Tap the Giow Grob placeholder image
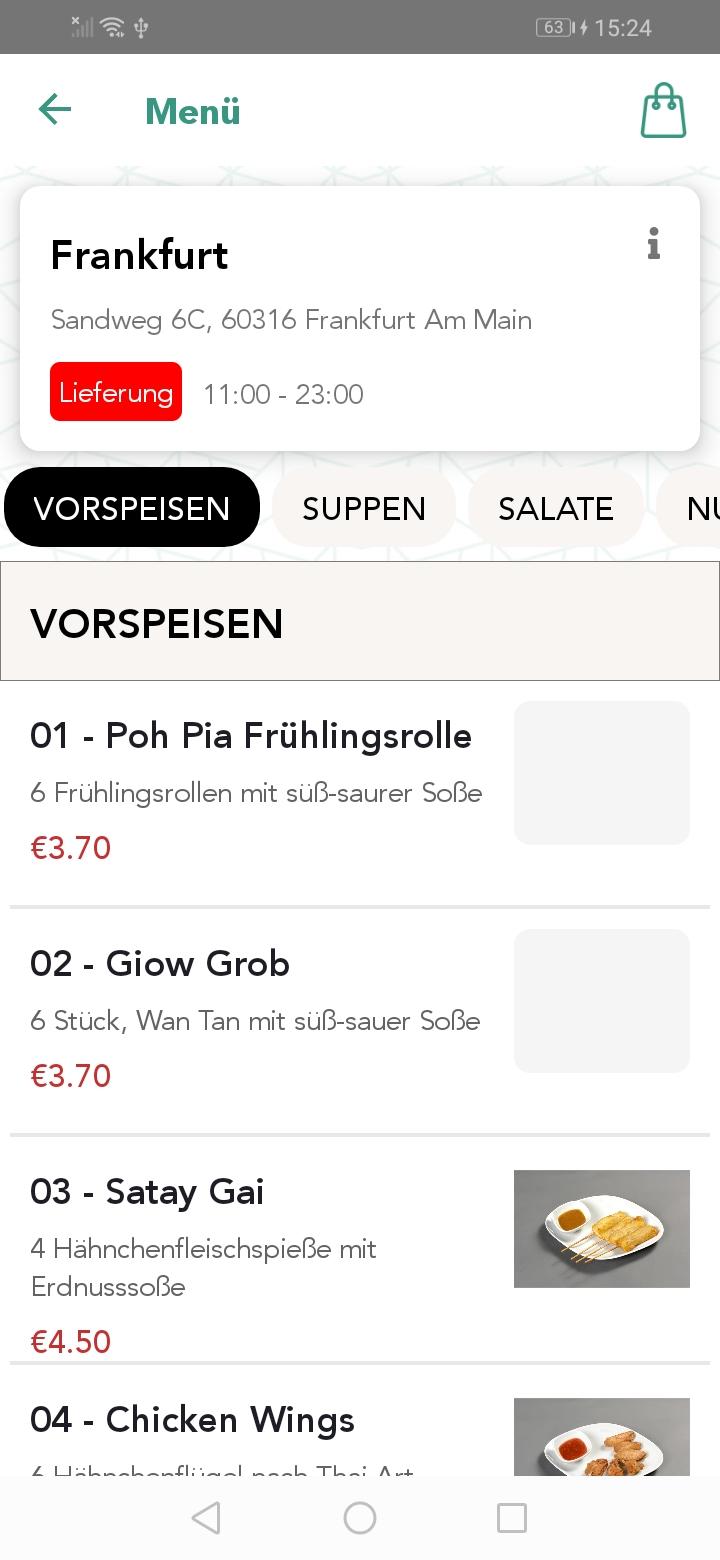Screen dimensions: 720x1560 coord(602,1001)
